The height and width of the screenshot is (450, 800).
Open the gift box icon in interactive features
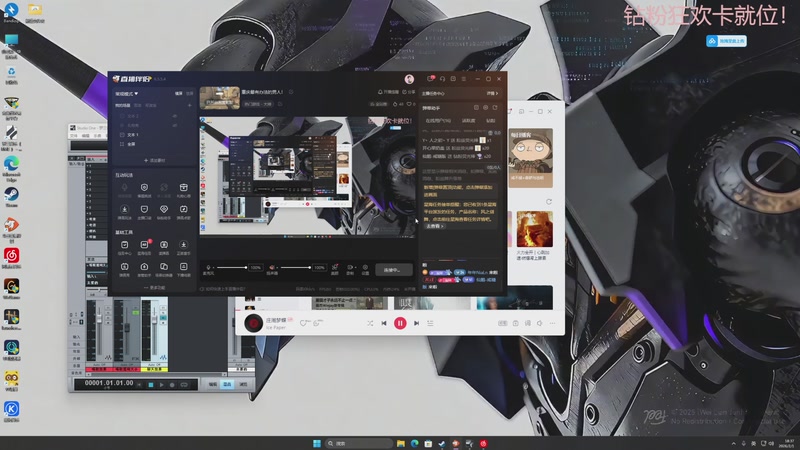184,188
